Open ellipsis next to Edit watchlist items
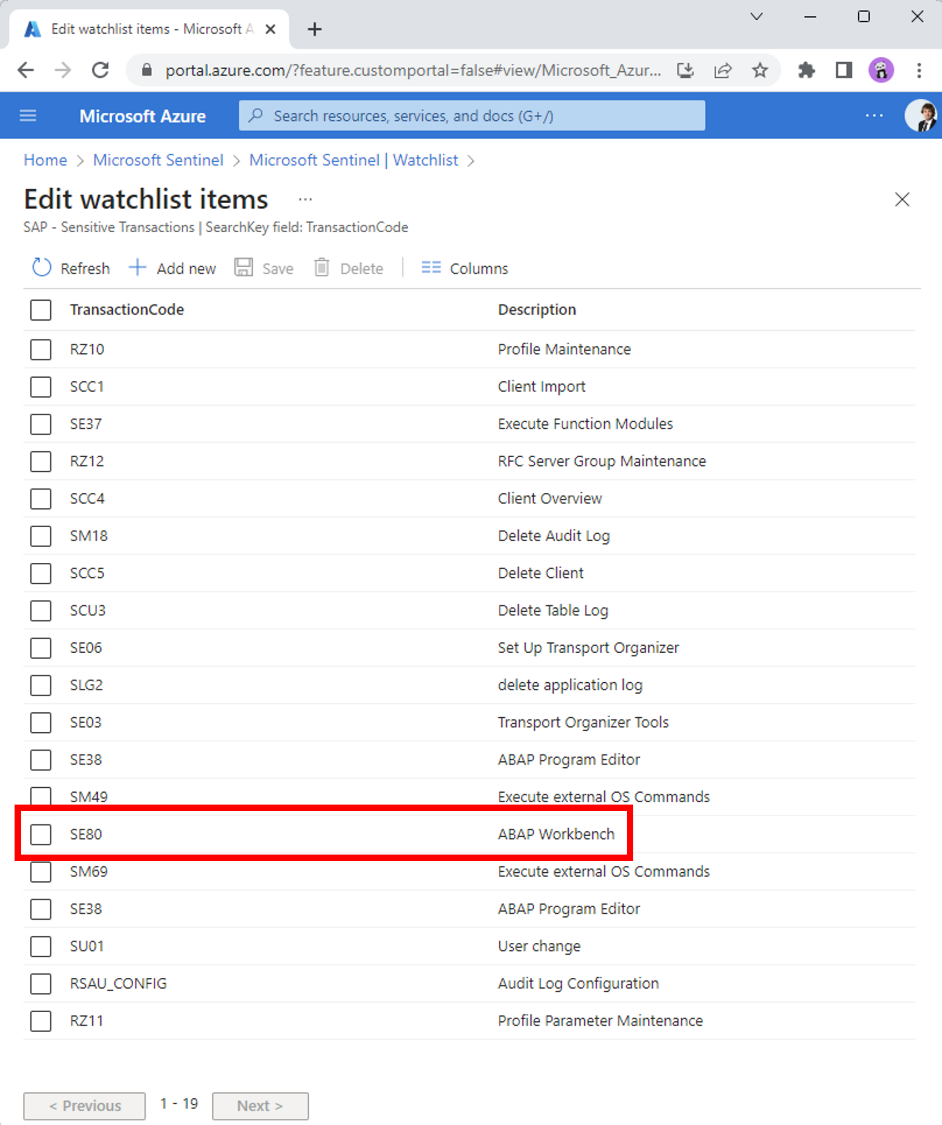The width and height of the screenshot is (942, 1125). pos(305,199)
